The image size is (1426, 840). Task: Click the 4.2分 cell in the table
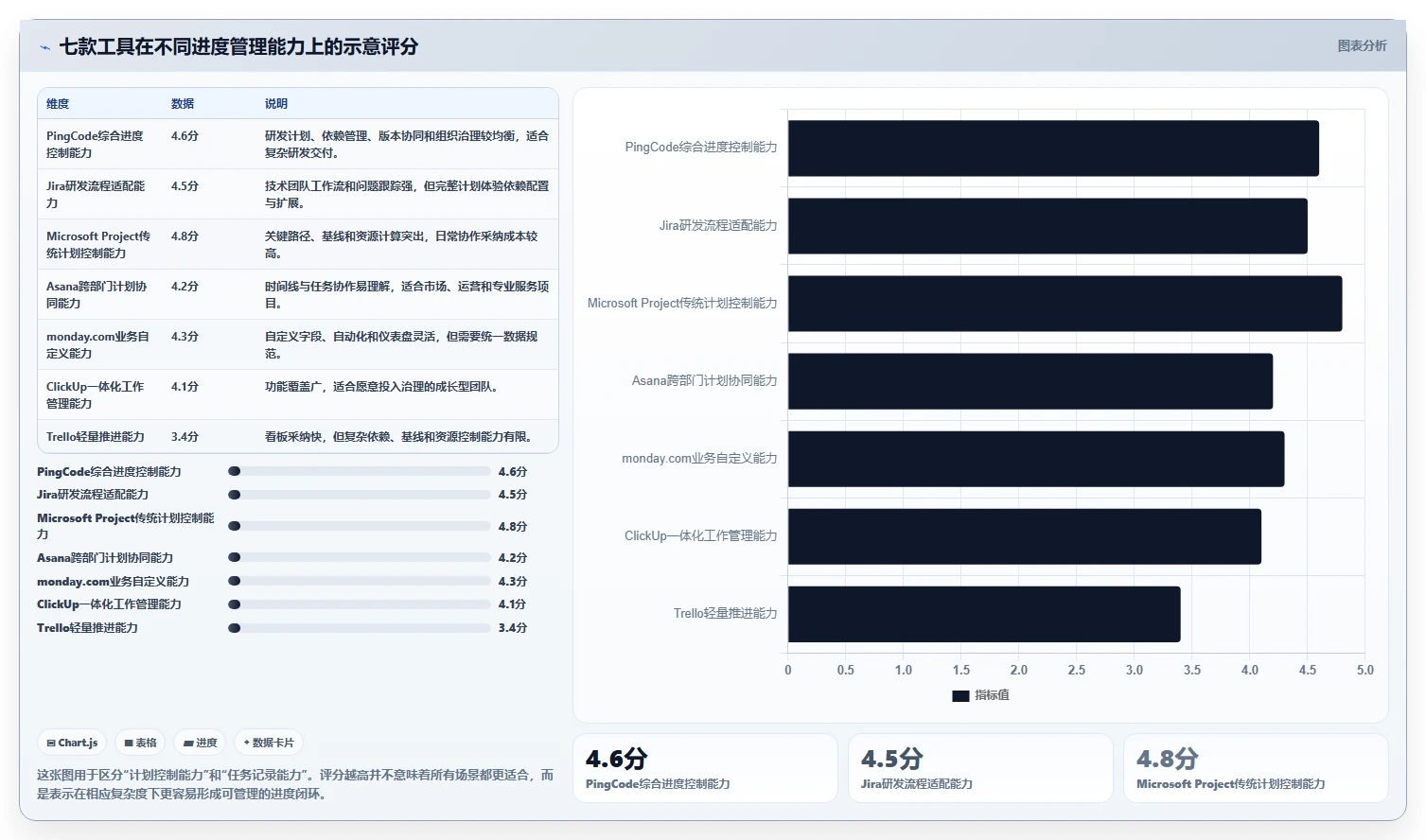(x=185, y=287)
